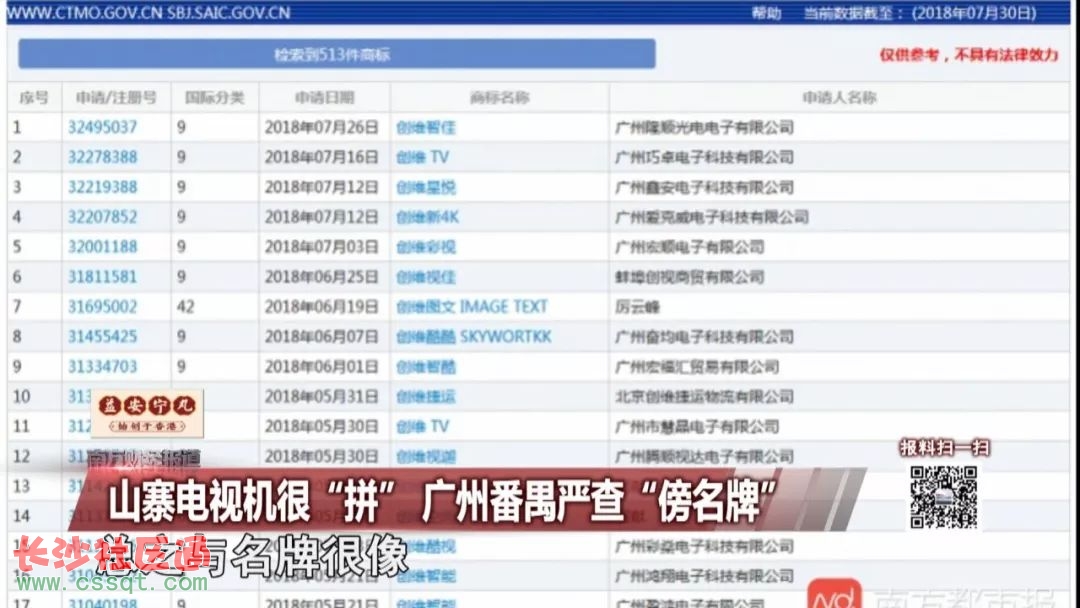Viewport: 1080px width, 608px height.
Task: Open the 创维 TV trademark in row 2
Action: [x=422, y=157]
